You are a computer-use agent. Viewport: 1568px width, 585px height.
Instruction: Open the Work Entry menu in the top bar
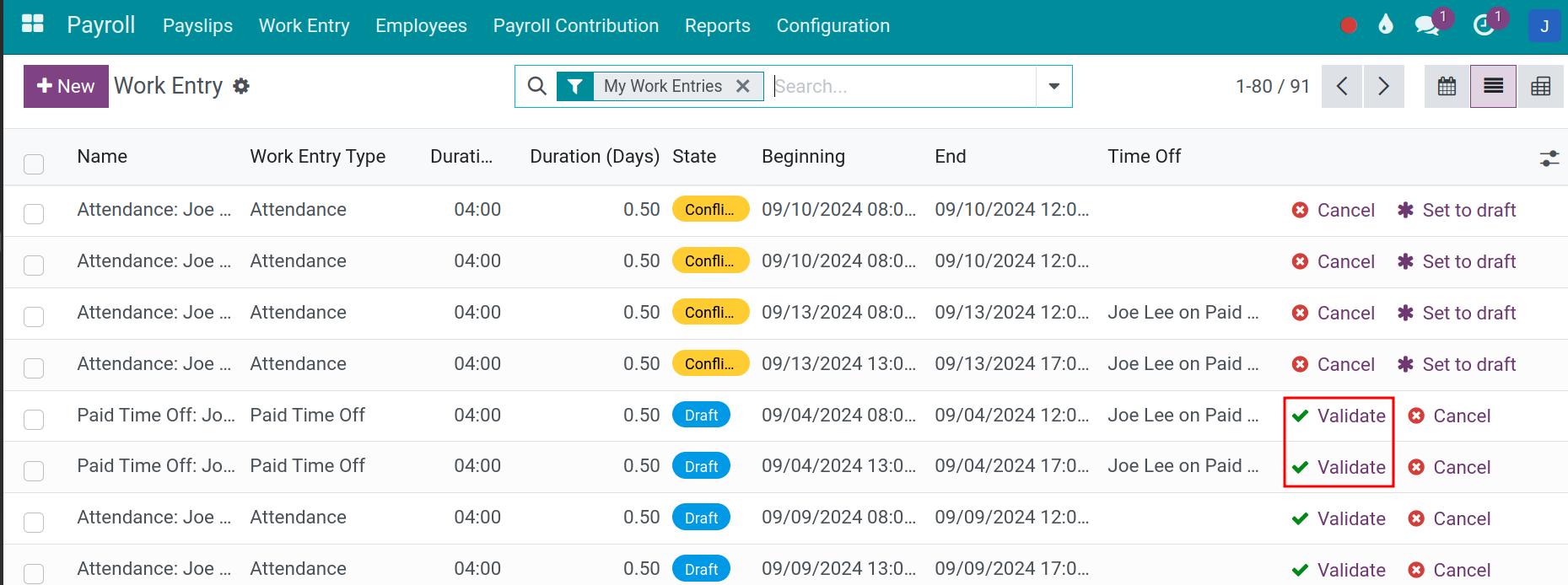(304, 25)
